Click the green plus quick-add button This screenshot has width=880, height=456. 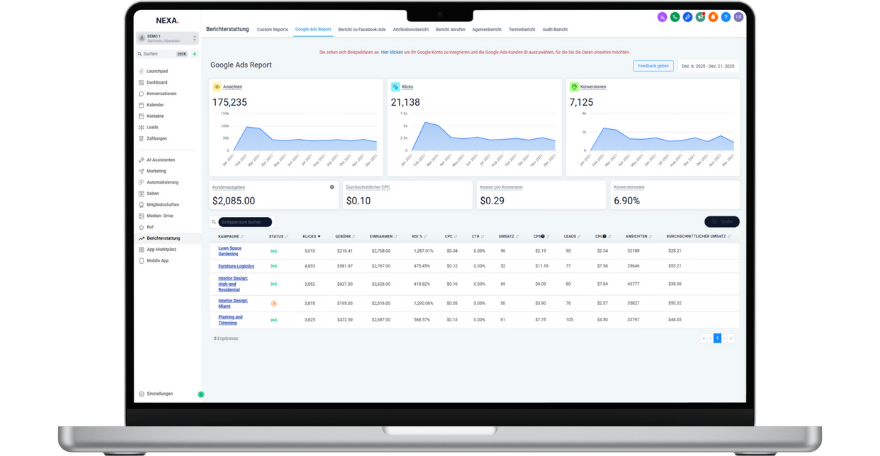click(x=201, y=394)
